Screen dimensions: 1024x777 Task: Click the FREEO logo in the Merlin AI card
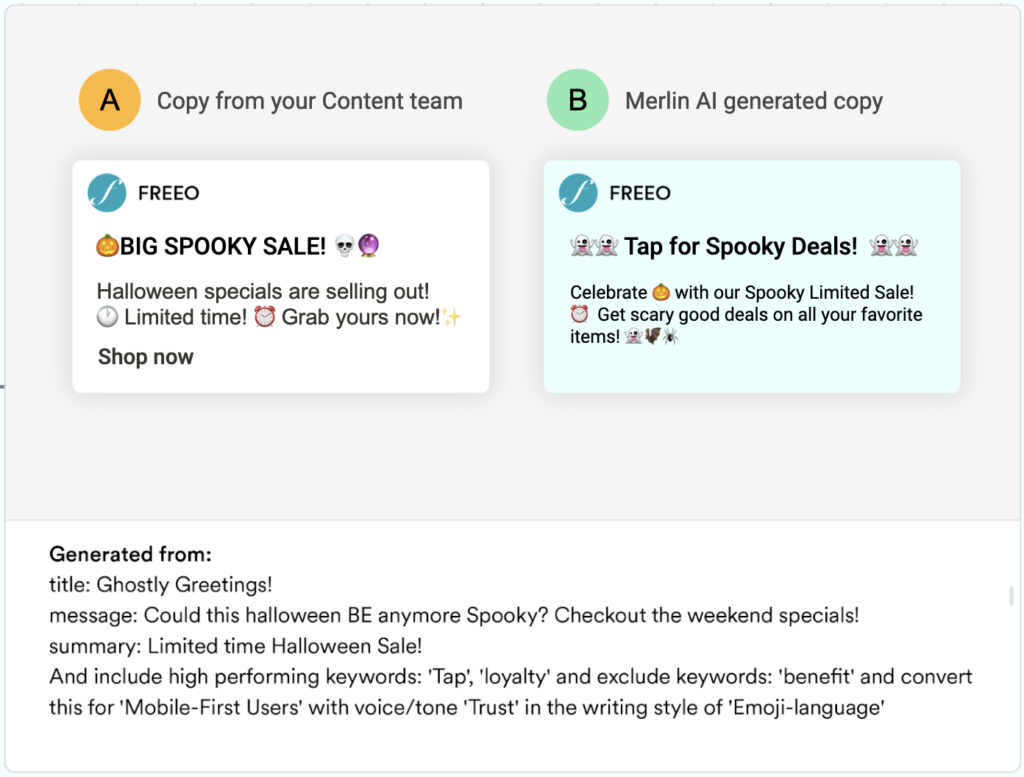tap(578, 193)
